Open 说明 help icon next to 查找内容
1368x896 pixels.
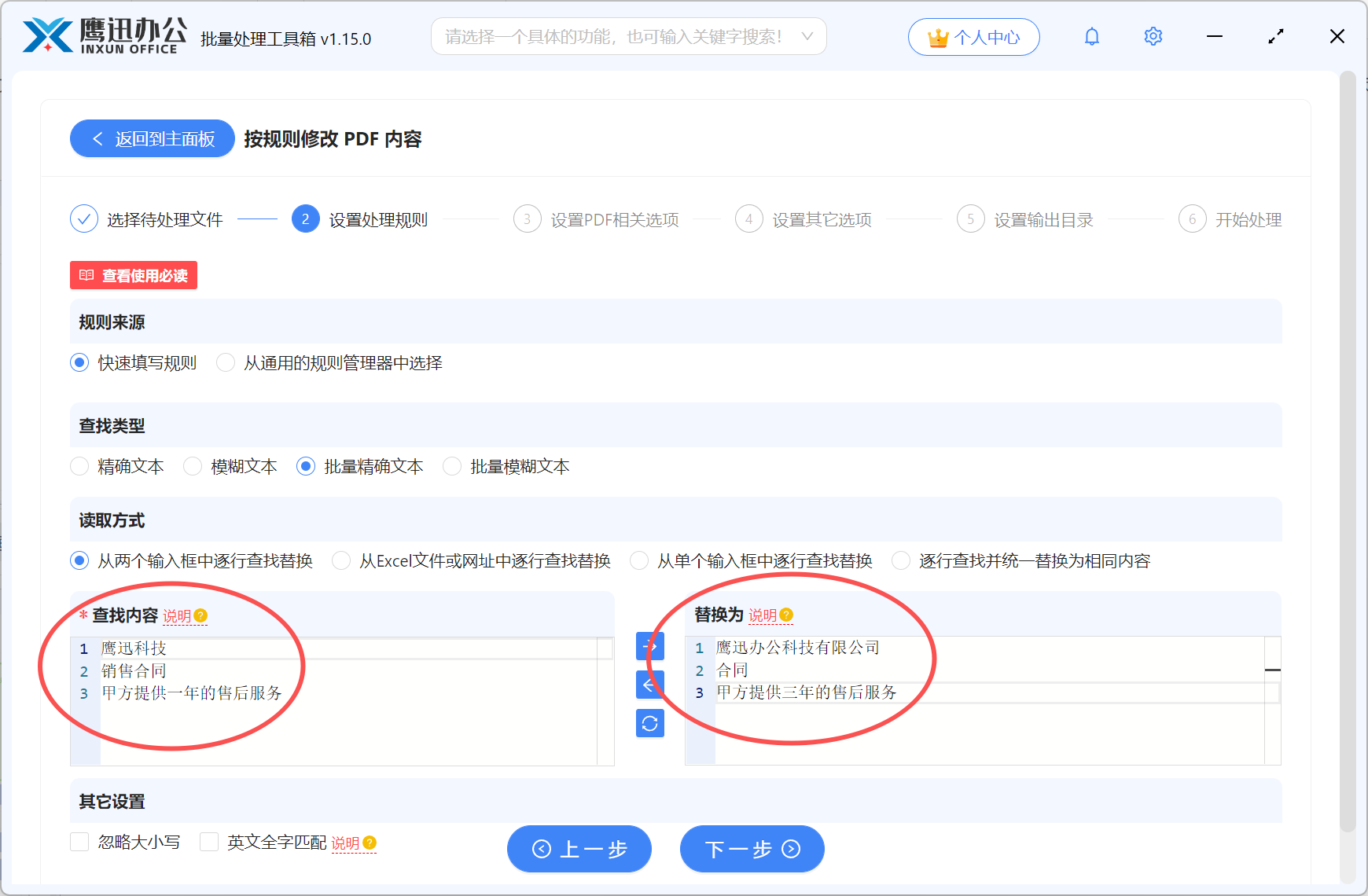tap(202, 616)
